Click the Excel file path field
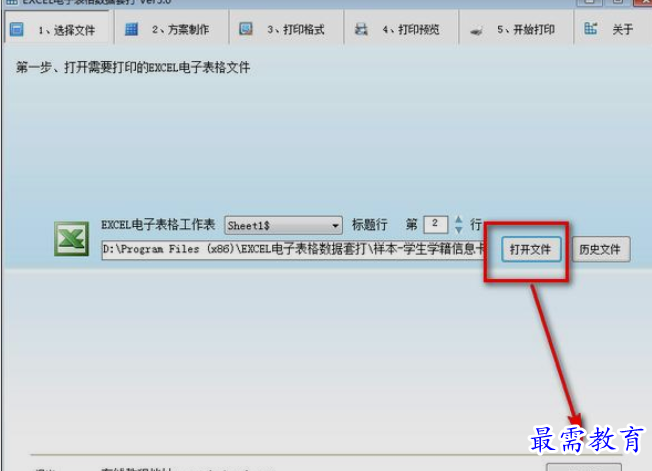 293,249
